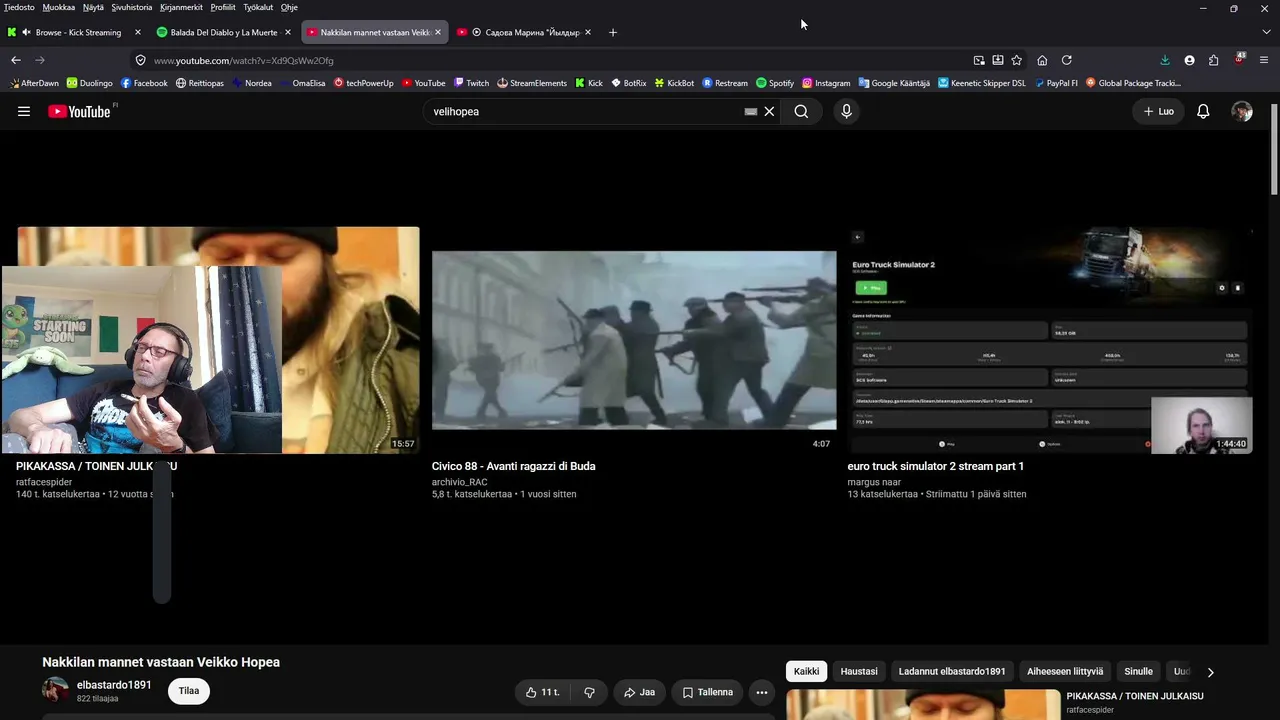This screenshot has width=1280, height=720.
Task: Open Civico 88 - Avanti ragazzi di Buda thumbnail
Action: pyautogui.click(x=634, y=340)
